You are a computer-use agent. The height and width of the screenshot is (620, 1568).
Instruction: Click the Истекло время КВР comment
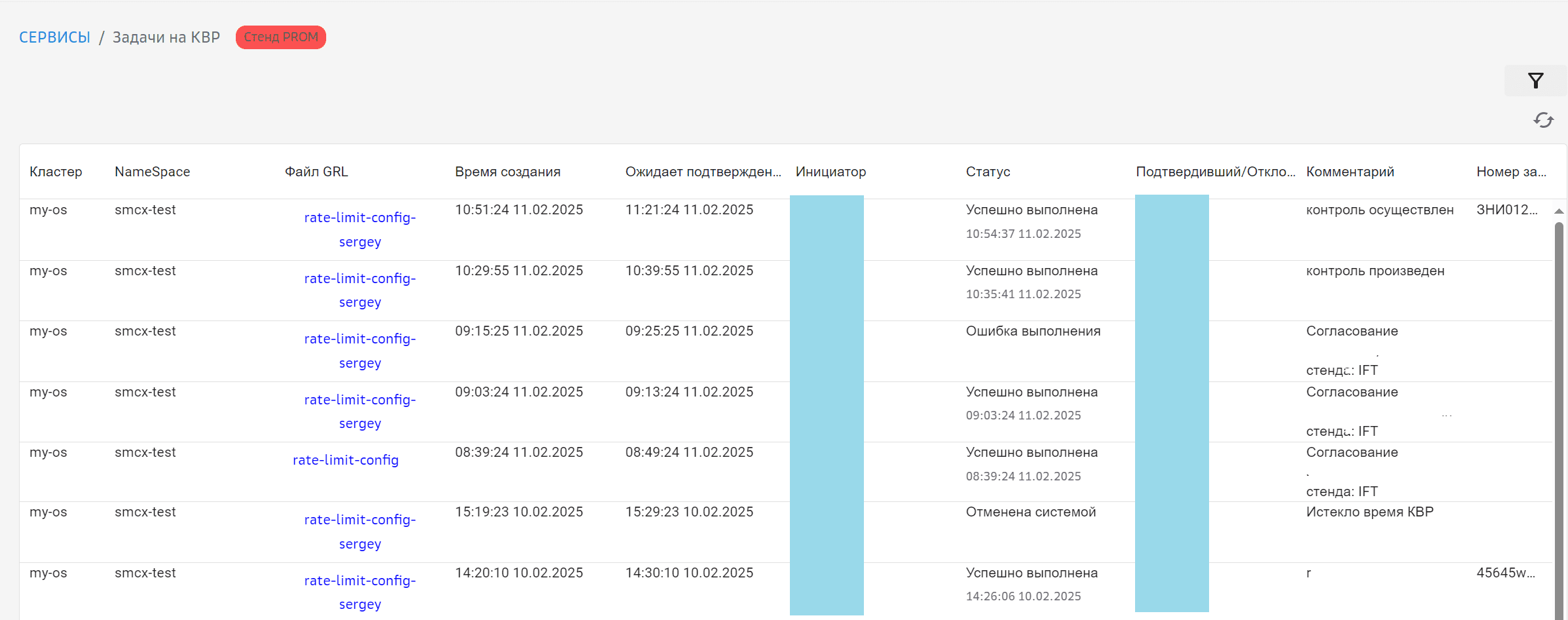coord(1370,512)
